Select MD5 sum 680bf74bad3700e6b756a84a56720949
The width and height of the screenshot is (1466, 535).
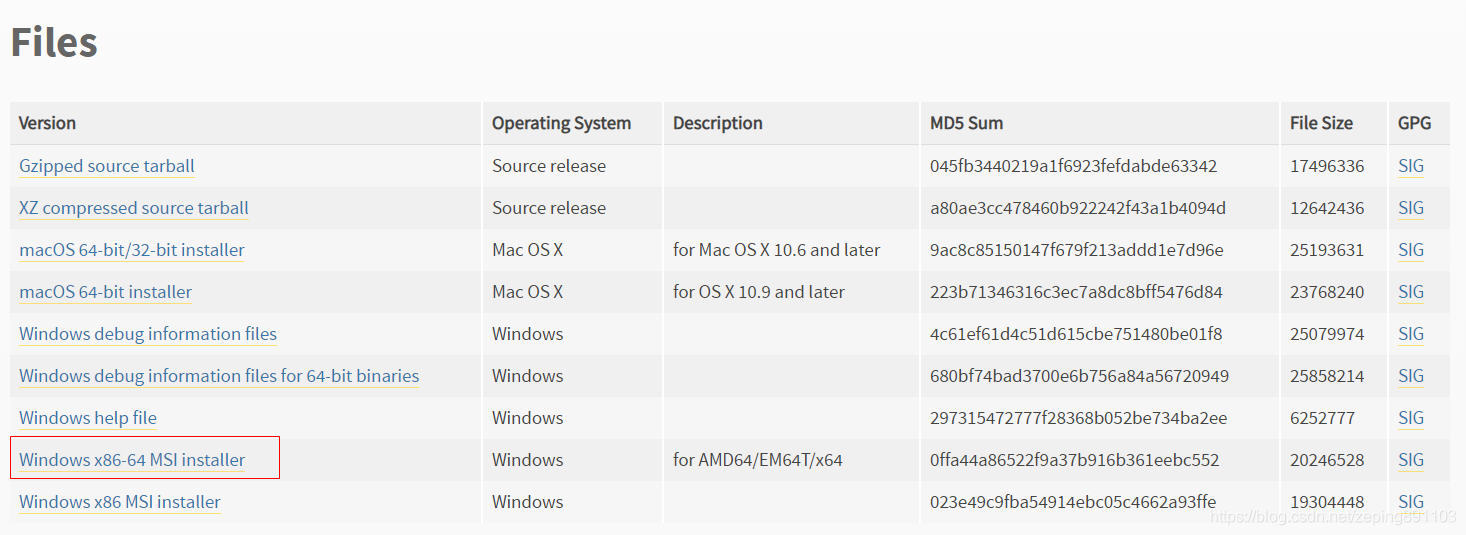[1079, 376]
